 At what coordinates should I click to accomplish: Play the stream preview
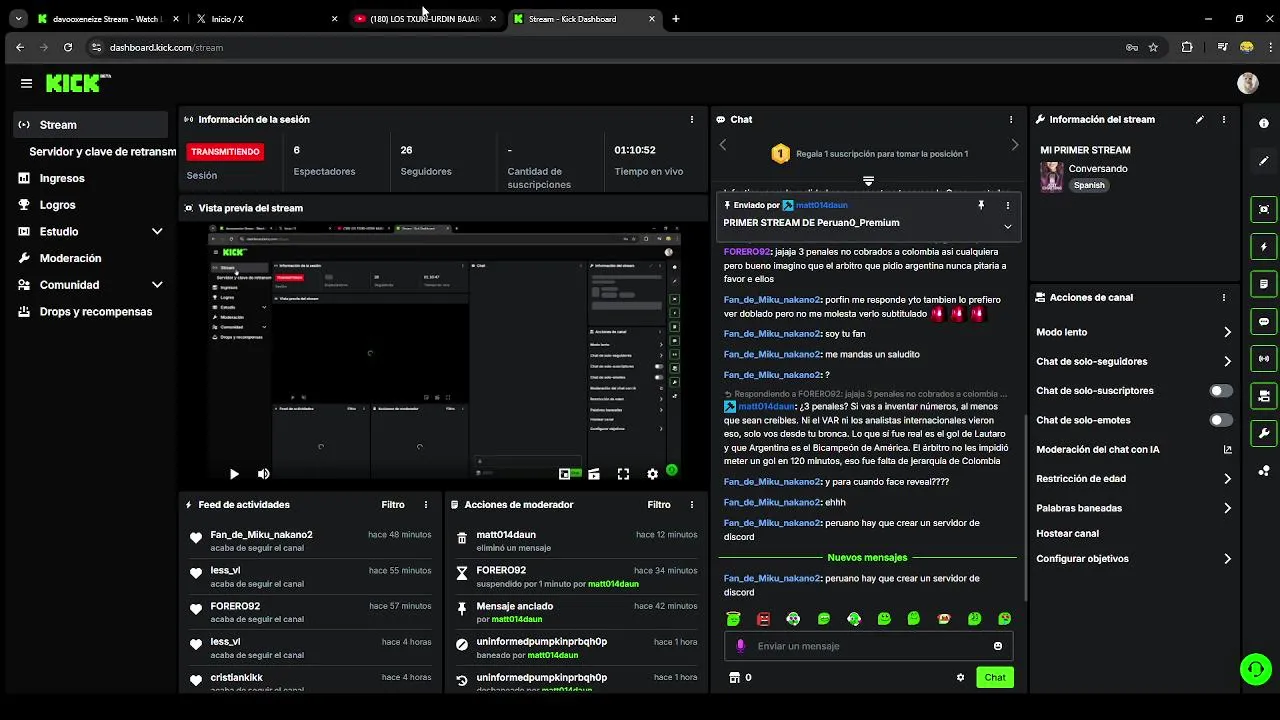pos(234,474)
